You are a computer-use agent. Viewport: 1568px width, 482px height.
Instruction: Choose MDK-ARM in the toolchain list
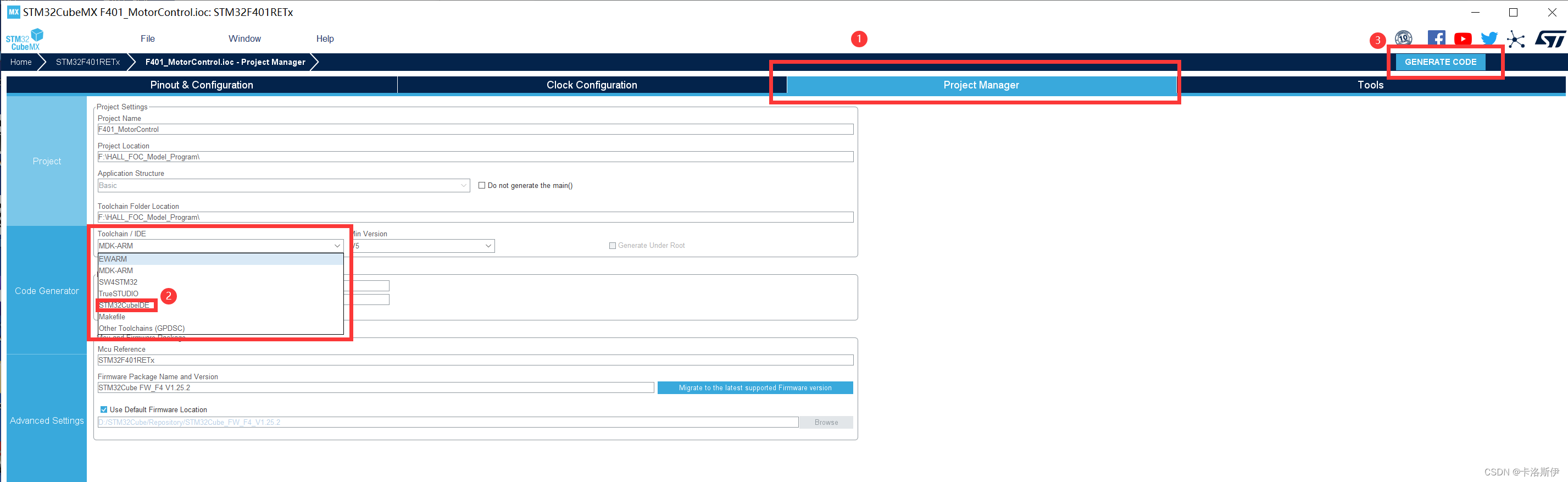coord(220,271)
